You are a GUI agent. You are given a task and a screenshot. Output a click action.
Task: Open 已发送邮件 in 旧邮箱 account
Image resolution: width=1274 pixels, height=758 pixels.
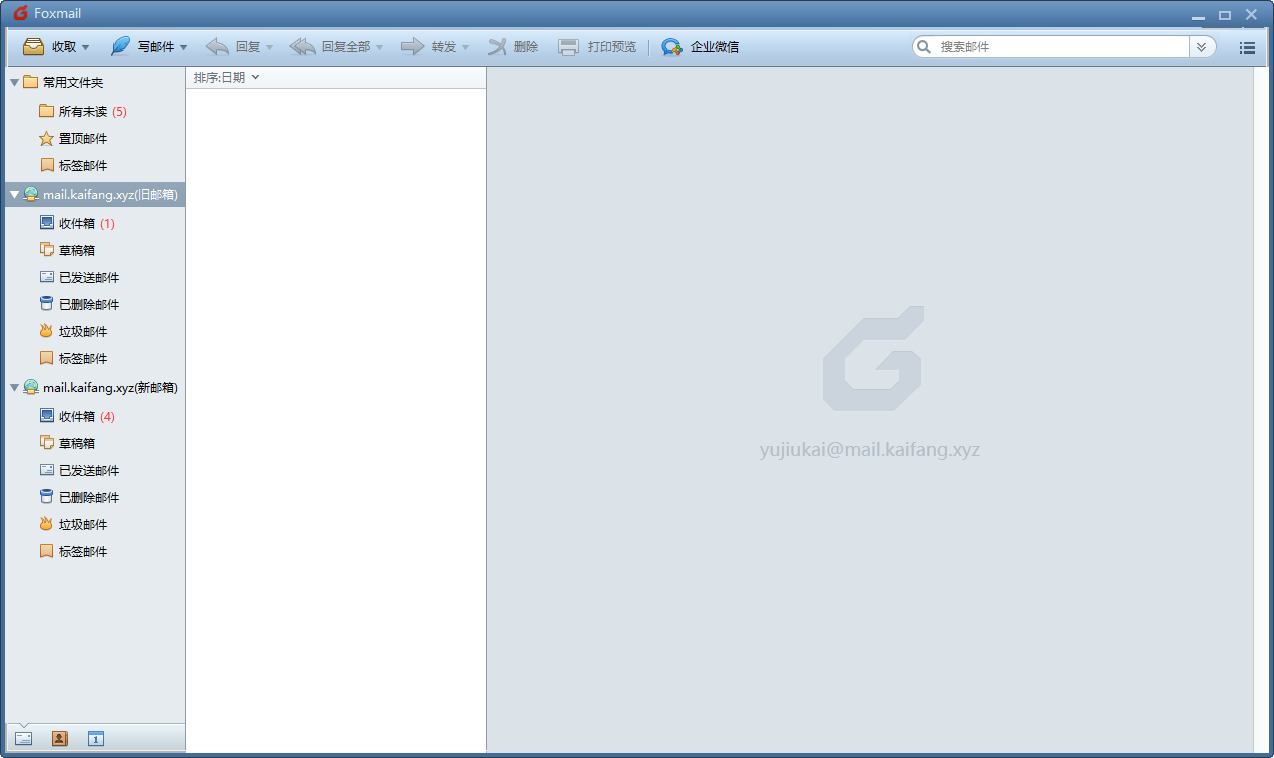tap(79, 277)
